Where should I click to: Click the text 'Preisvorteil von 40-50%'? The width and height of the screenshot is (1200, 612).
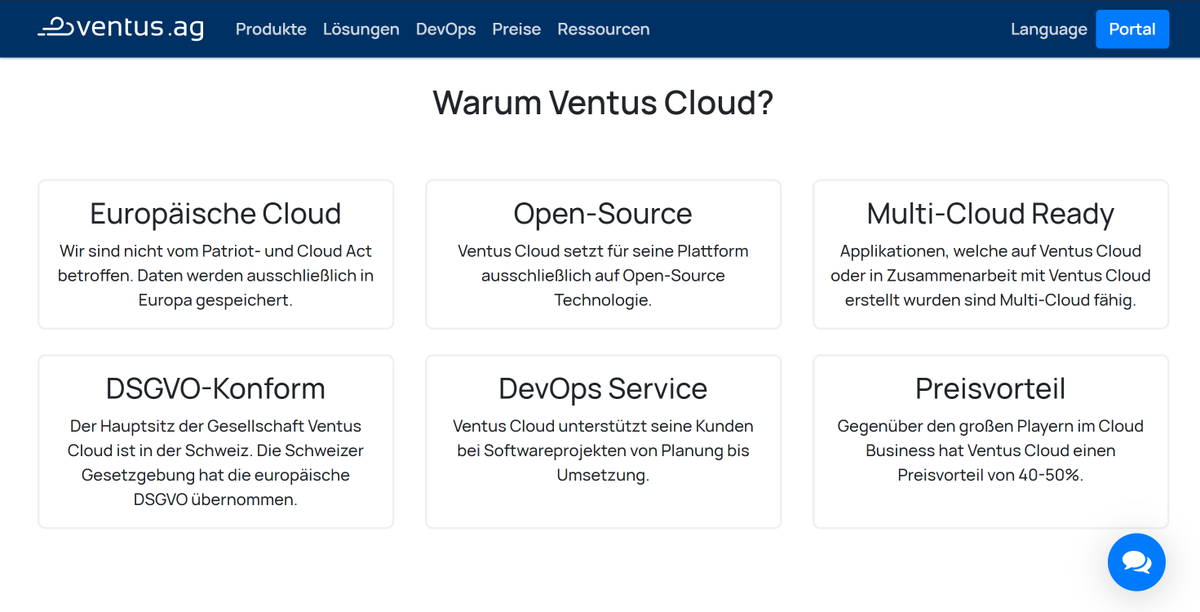coord(990,475)
